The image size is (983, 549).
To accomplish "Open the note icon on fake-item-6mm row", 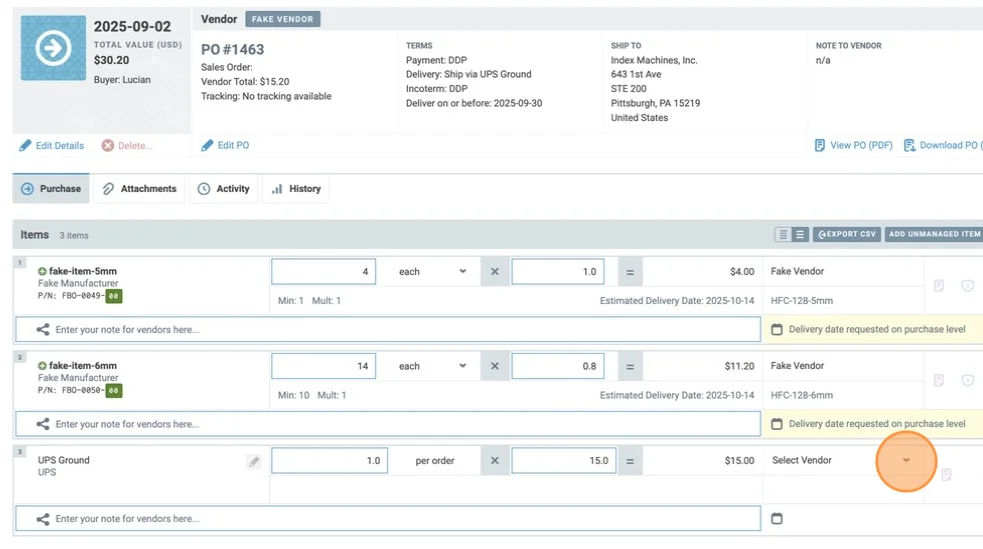I will click(939, 381).
